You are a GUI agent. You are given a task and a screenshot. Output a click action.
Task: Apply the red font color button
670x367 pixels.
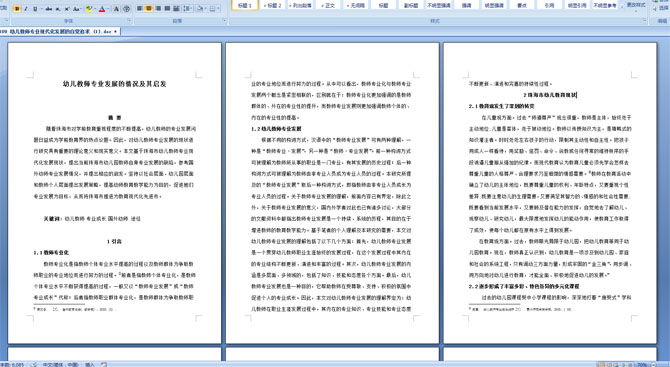coord(102,9)
